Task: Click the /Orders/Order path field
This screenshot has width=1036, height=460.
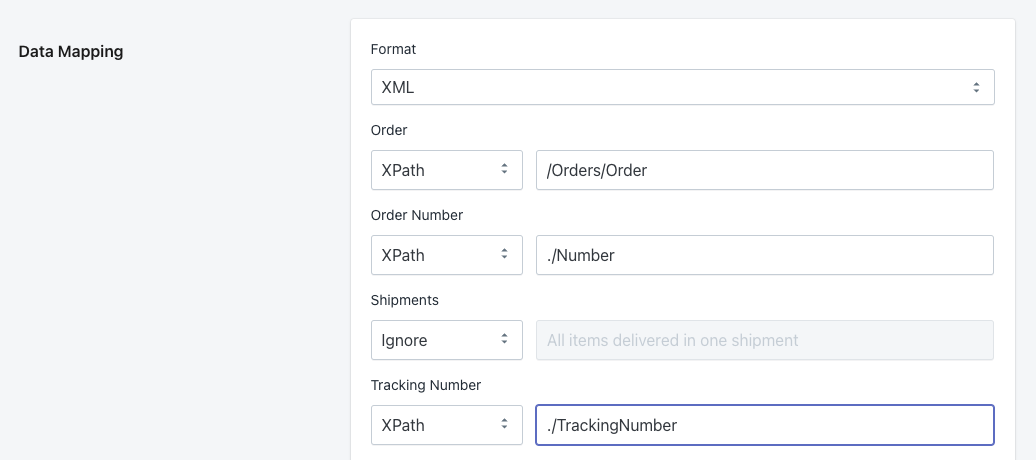Action: tap(764, 170)
